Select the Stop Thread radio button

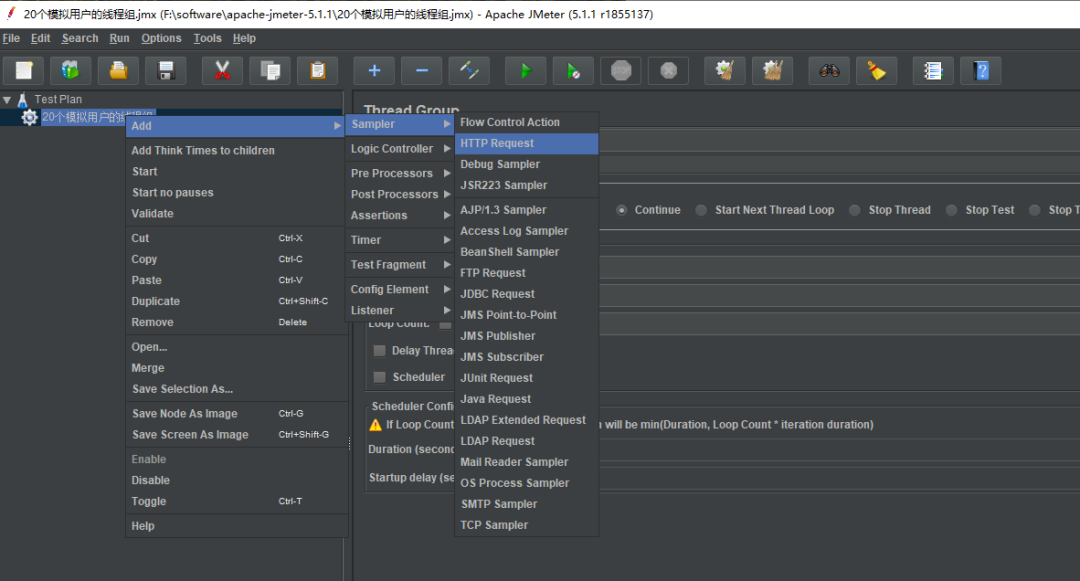point(854,210)
